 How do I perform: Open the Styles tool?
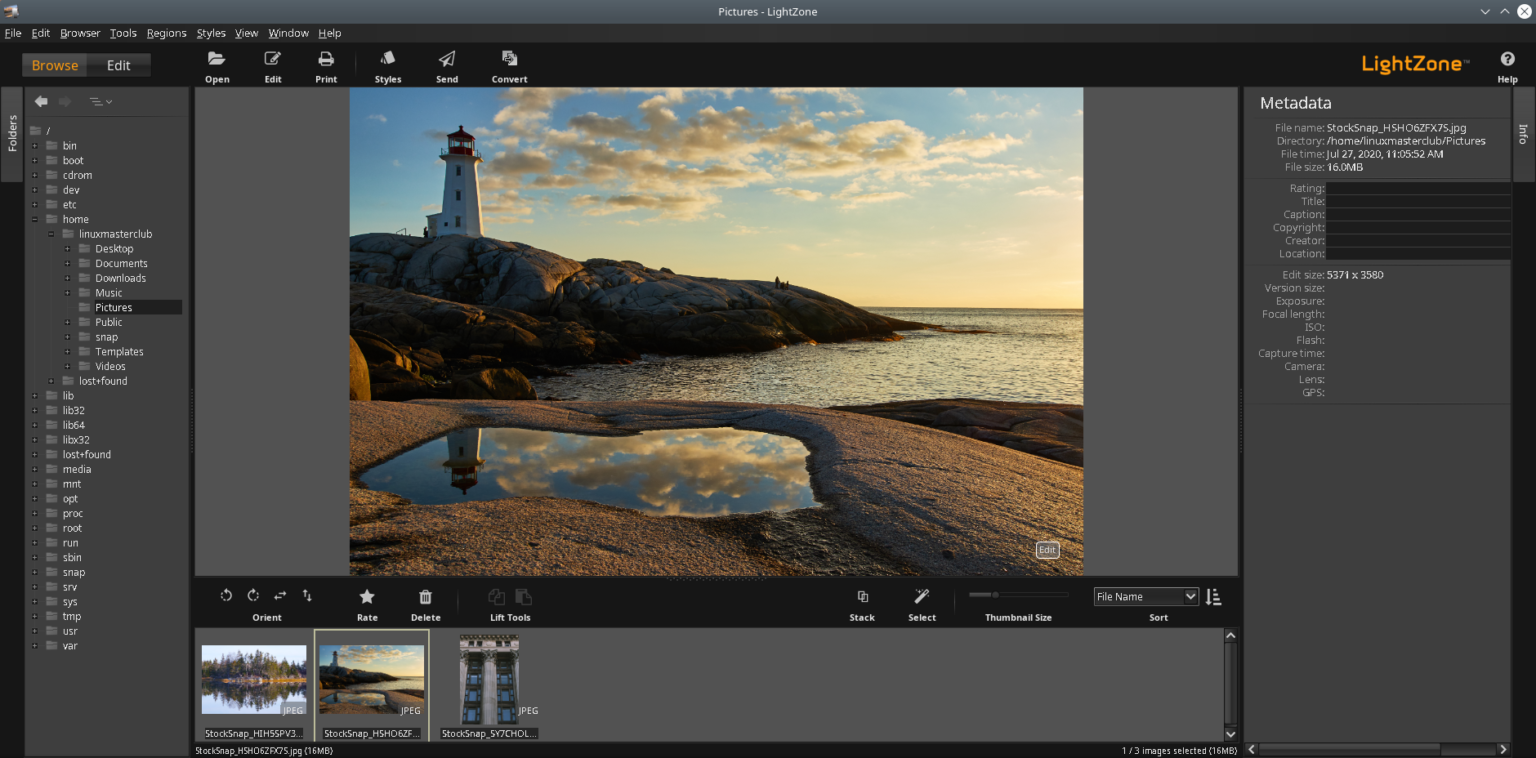click(x=388, y=59)
